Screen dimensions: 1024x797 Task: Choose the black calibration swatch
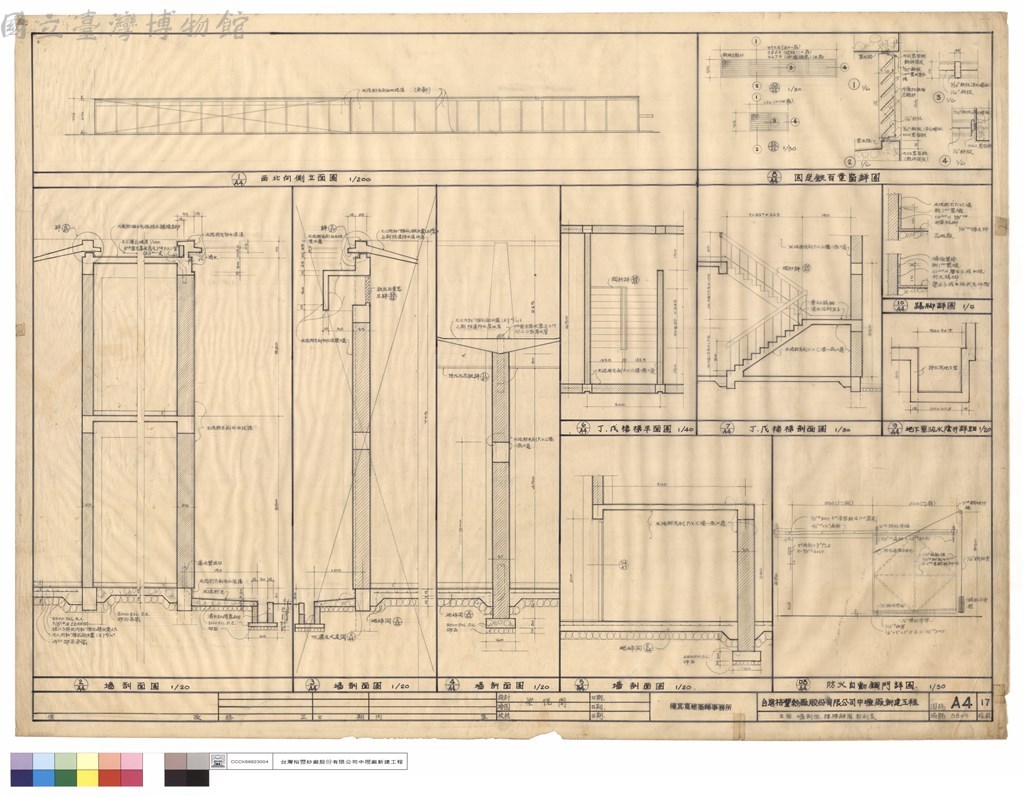click(197, 777)
